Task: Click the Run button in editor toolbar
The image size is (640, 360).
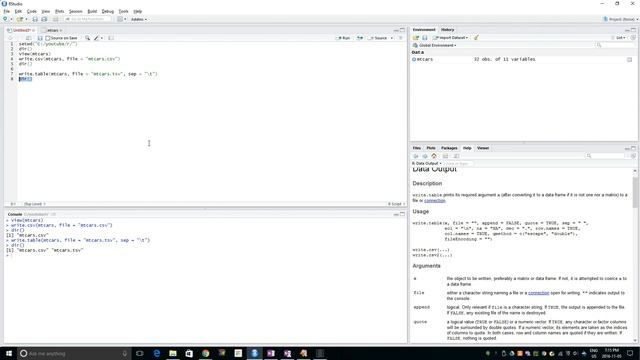Action: (x=343, y=38)
